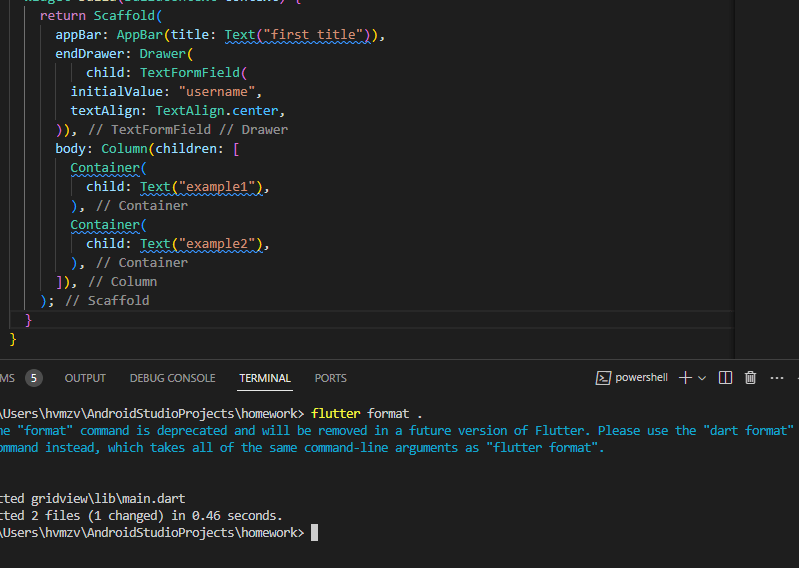Split the terminal pane

tap(725, 377)
